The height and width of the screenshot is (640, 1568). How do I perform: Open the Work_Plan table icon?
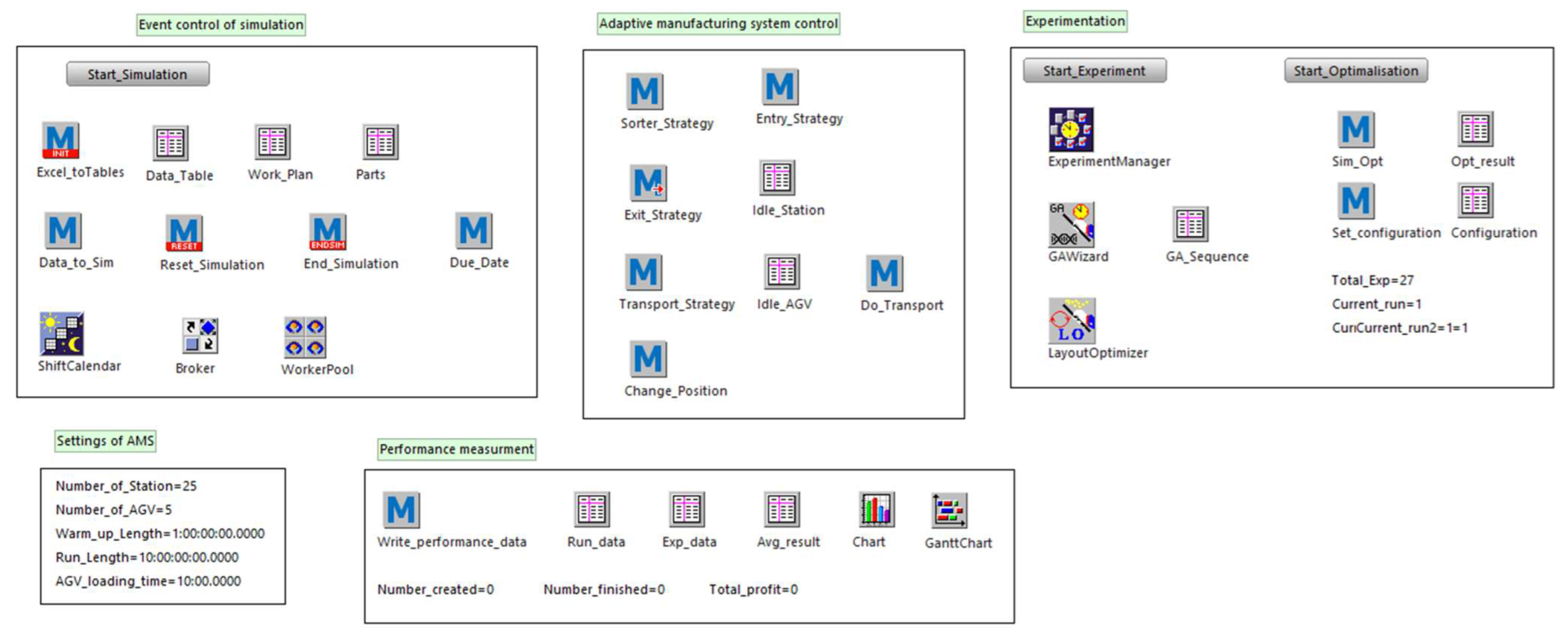point(272,142)
